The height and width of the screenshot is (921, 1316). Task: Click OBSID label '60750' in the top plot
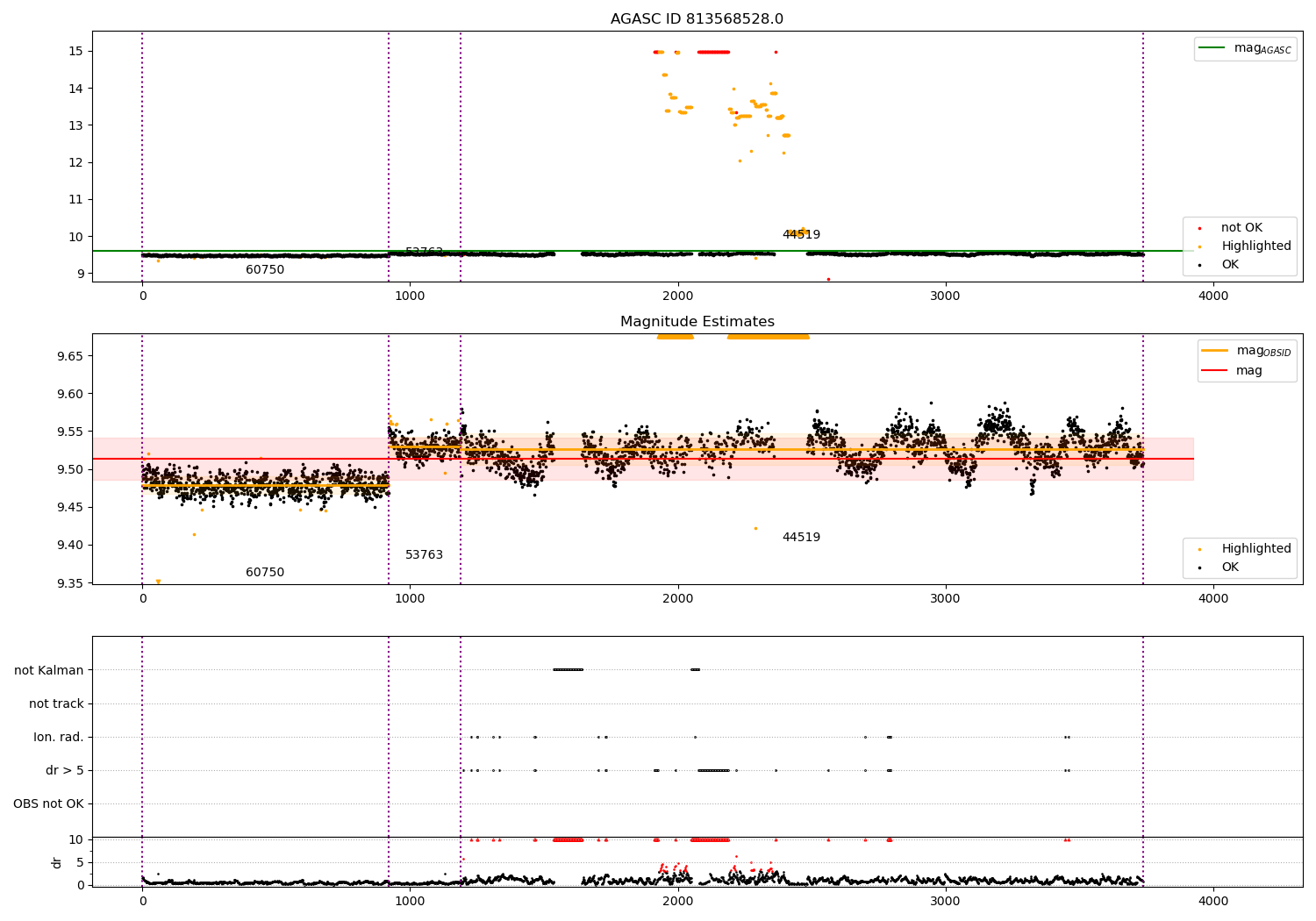265,270
